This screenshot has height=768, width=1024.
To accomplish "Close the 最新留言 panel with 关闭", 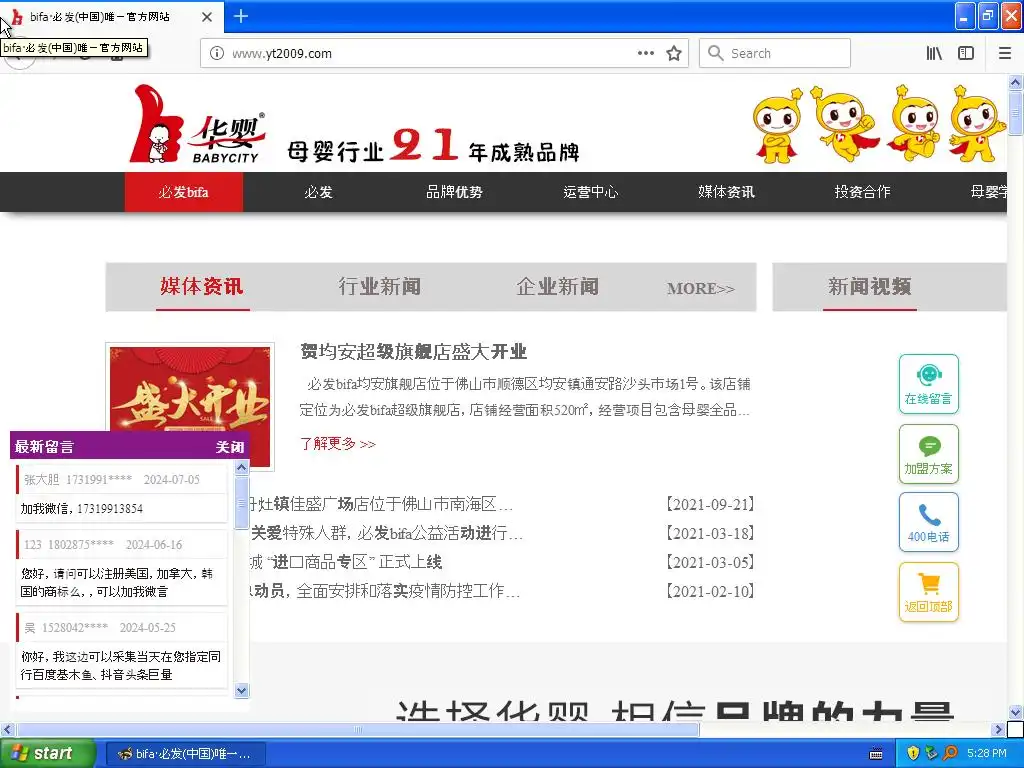I will pyautogui.click(x=230, y=447).
